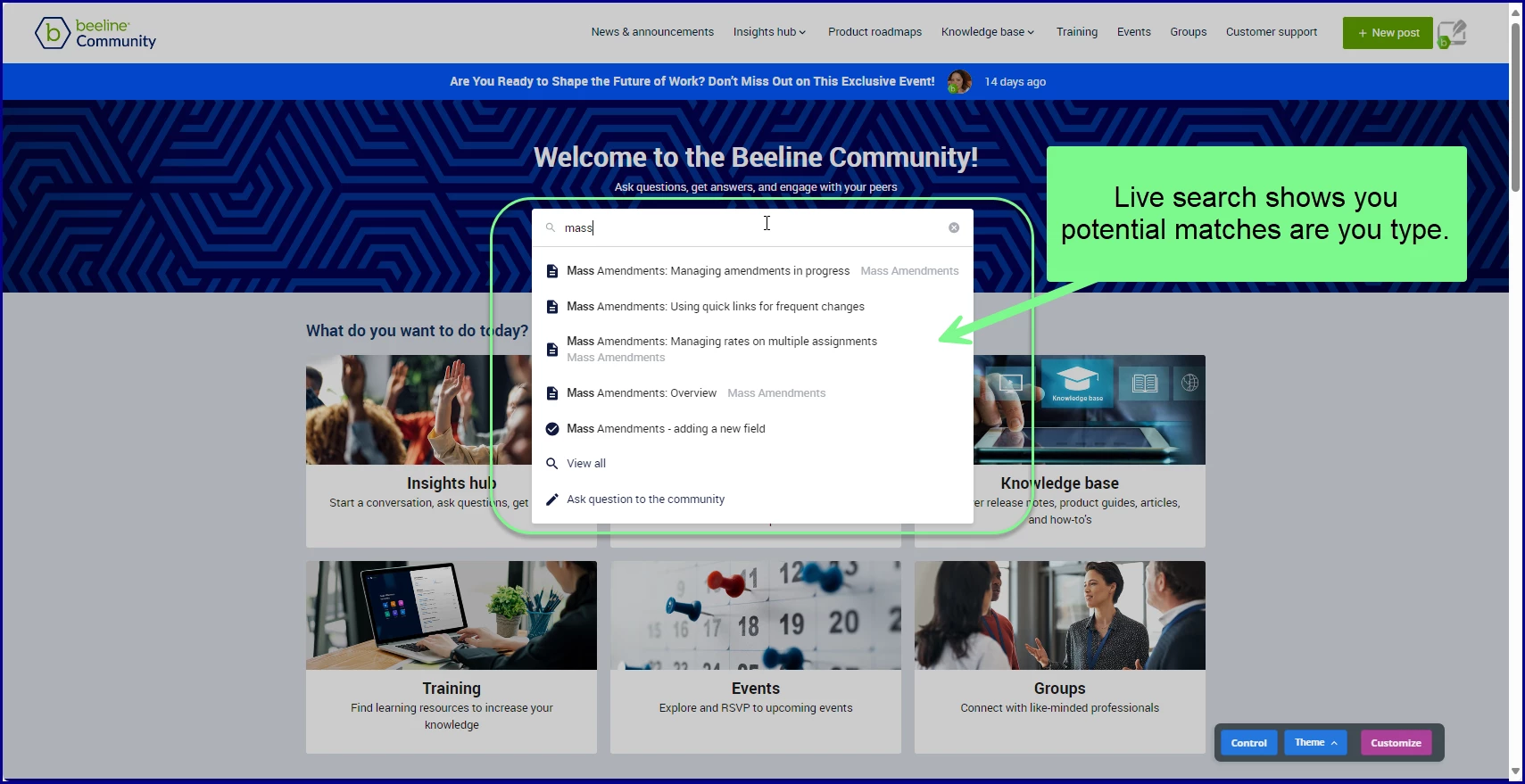Click the Control button

pyautogui.click(x=1248, y=742)
